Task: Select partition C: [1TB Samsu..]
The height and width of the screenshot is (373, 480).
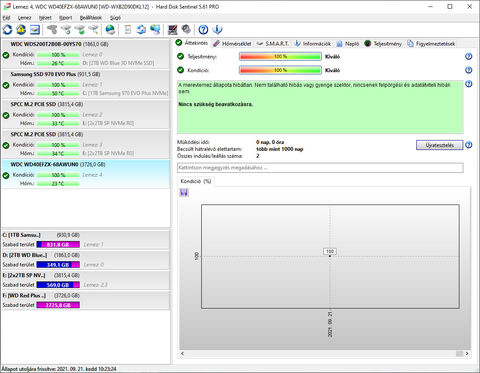Action: click(x=85, y=240)
